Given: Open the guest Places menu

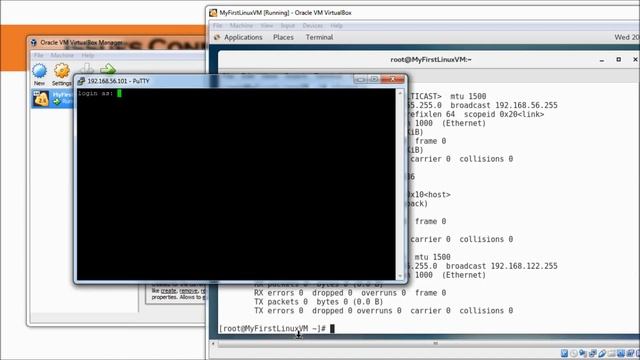Looking at the screenshot, I should tap(283, 37).
